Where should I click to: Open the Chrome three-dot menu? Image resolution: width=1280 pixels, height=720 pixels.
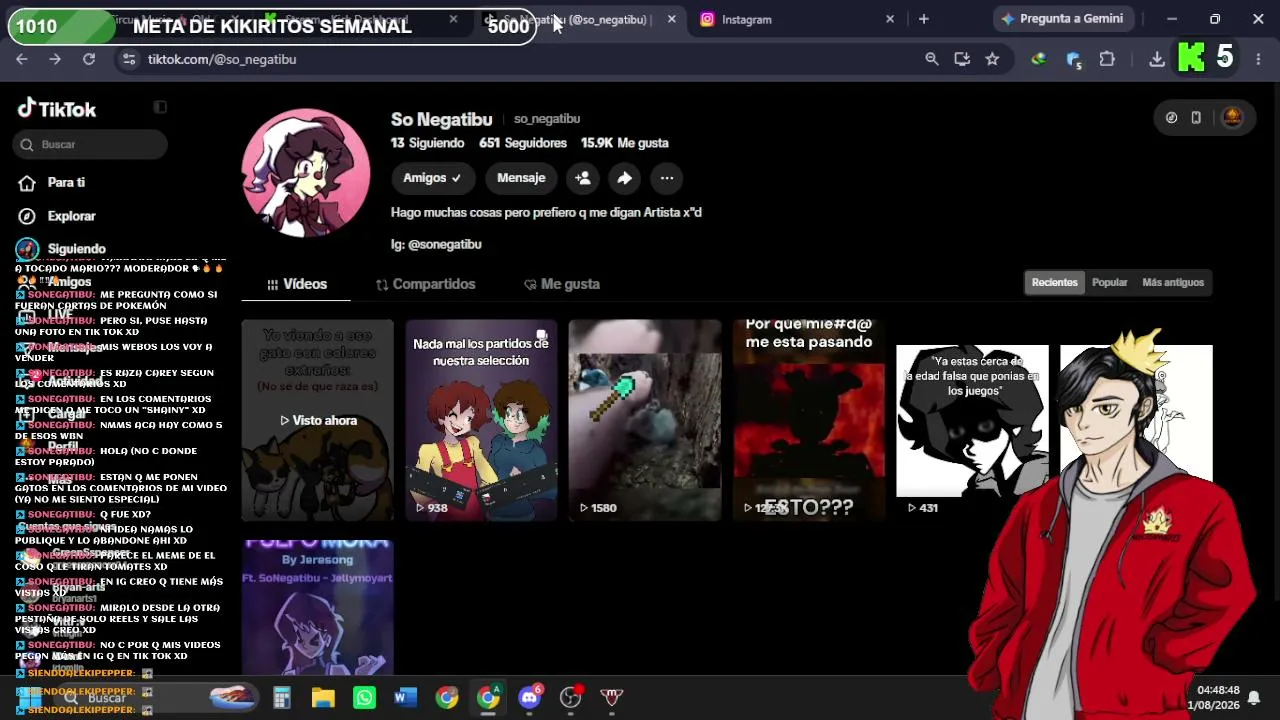[1258, 59]
